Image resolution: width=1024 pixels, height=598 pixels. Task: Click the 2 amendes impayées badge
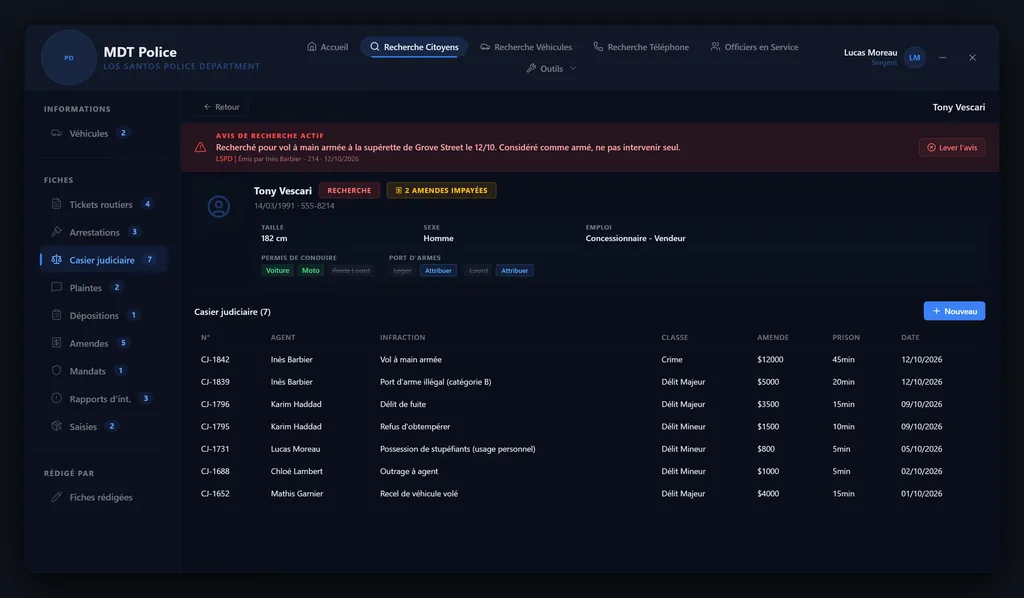tap(441, 191)
